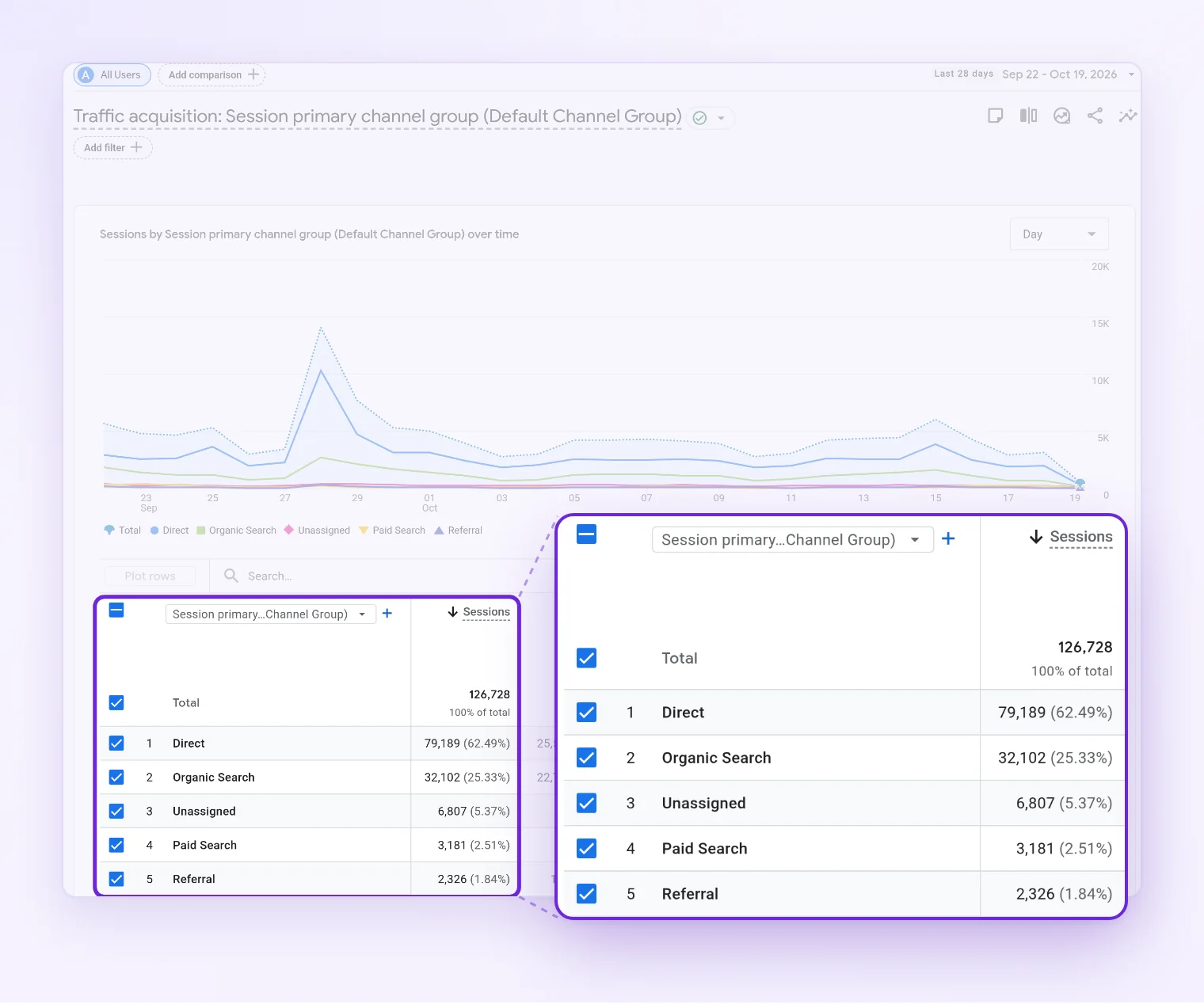The image size is (1204, 1004).
Task: Click the Unassigned diamond legend marker
Action: (x=289, y=530)
